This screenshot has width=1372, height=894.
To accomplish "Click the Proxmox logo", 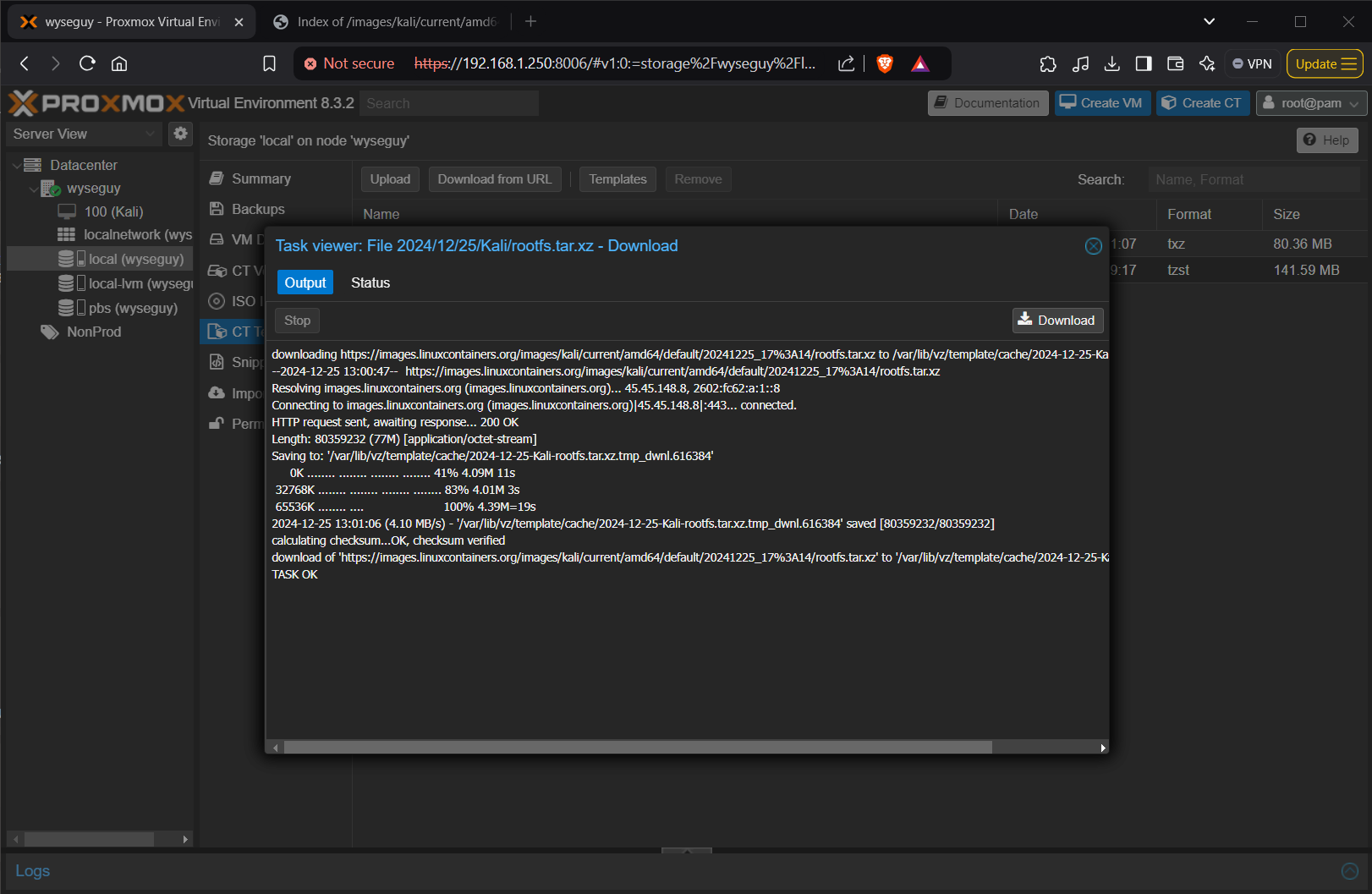I will [97, 103].
